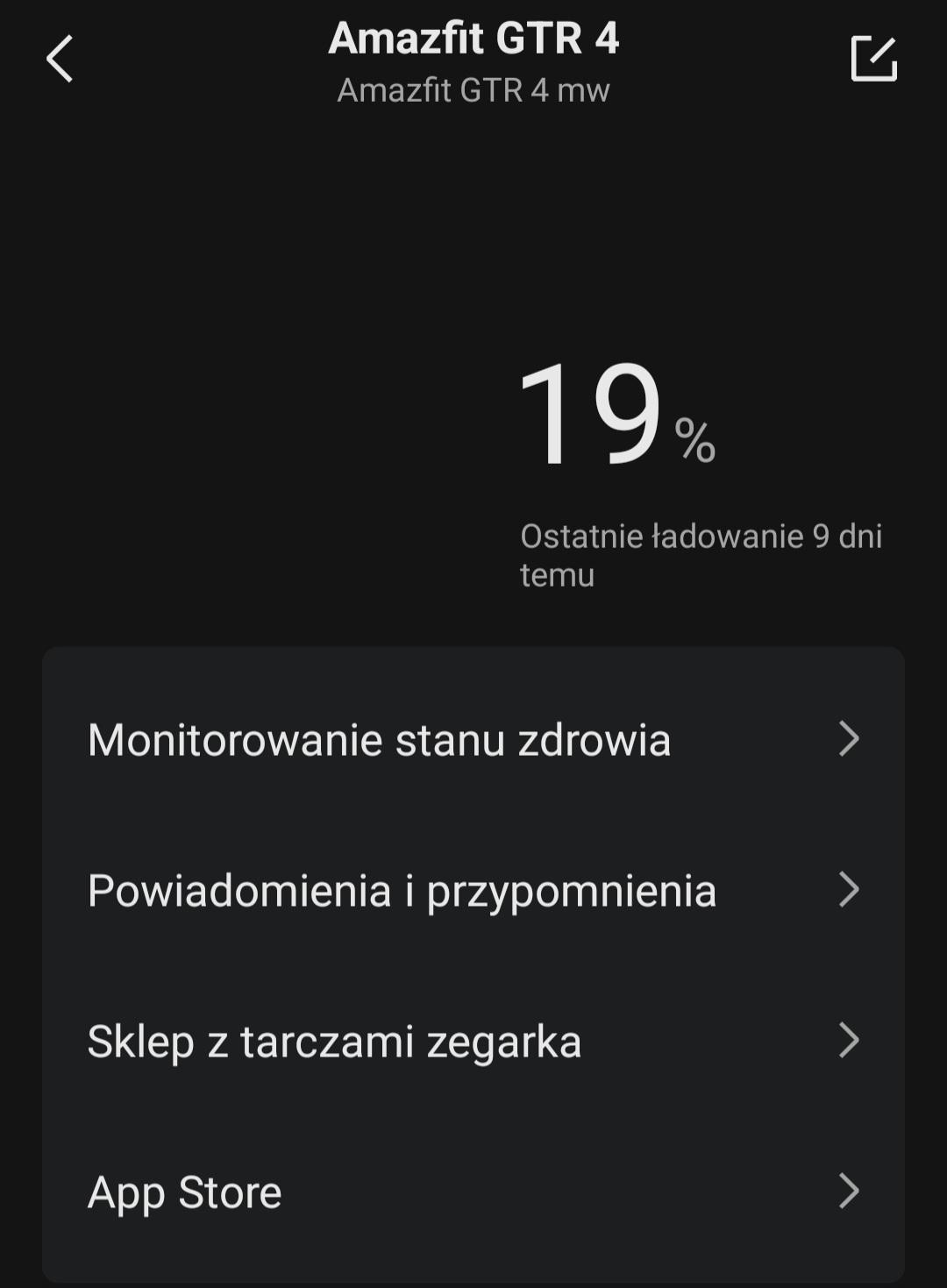The height and width of the screenshot is (1288, 947).
Task: Tap the percent symbol beside battery level
Action: (x=695, y=440)
